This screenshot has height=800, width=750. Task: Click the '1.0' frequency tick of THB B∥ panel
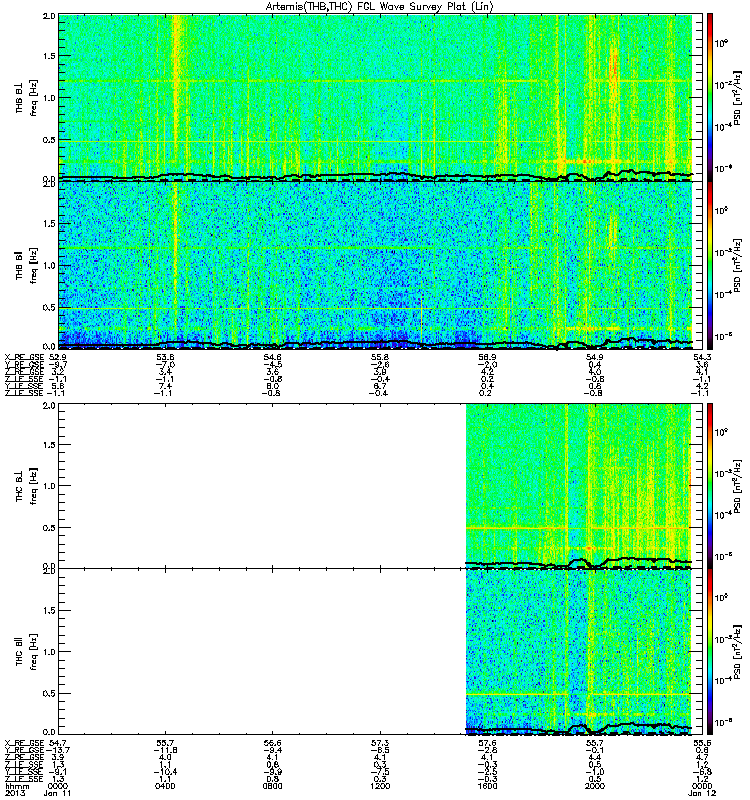coord(49,265)
